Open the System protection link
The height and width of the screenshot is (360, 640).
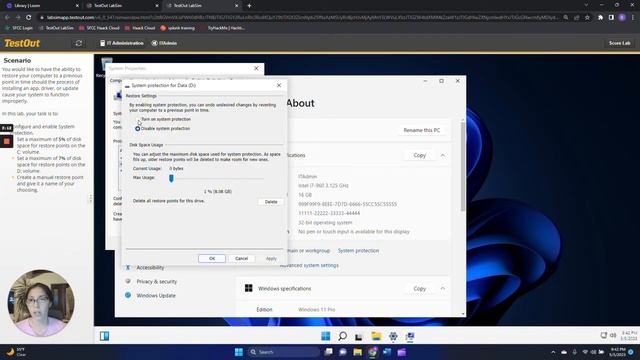[x=358, y=251]
